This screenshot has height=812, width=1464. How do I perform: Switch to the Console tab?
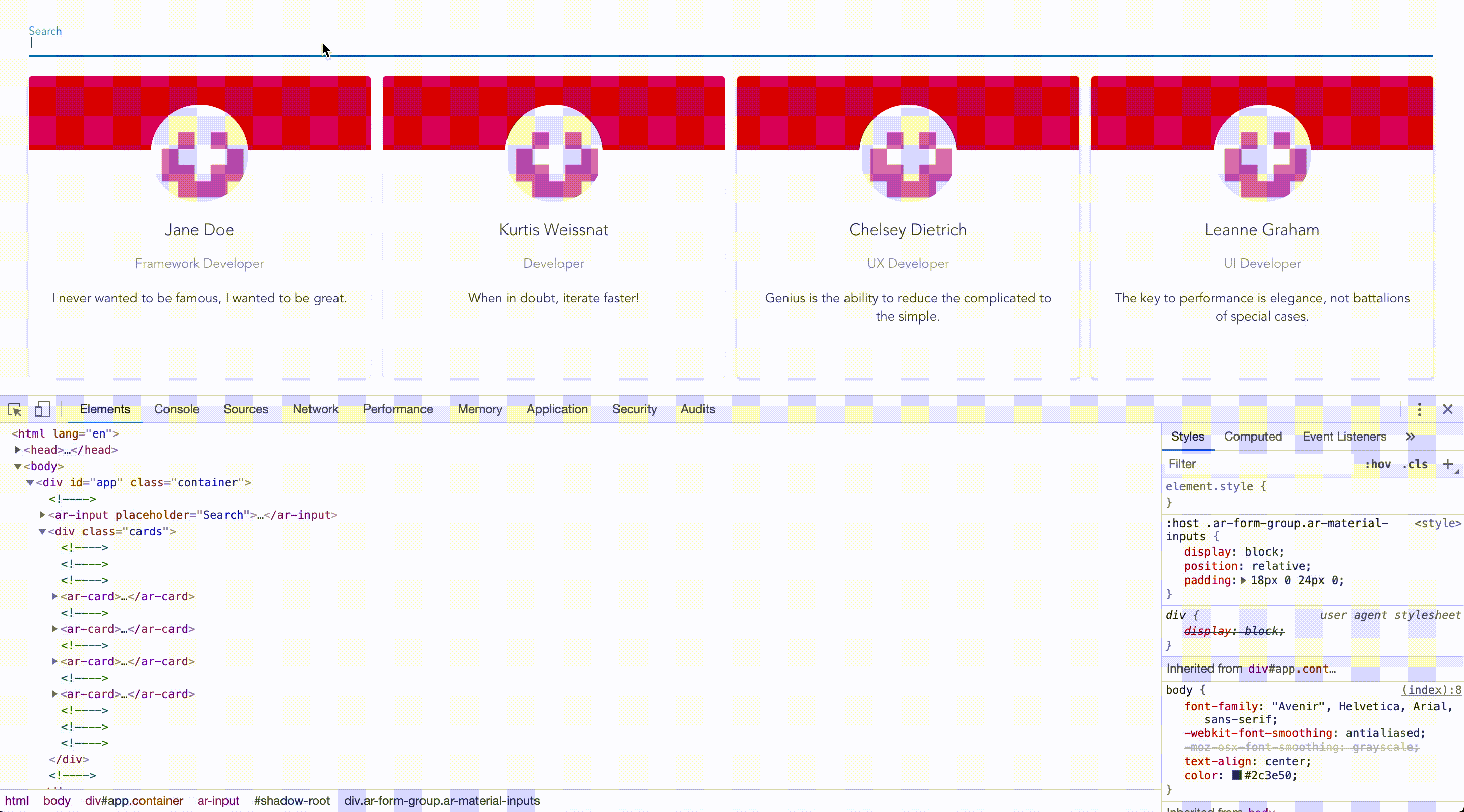point(176,409)
